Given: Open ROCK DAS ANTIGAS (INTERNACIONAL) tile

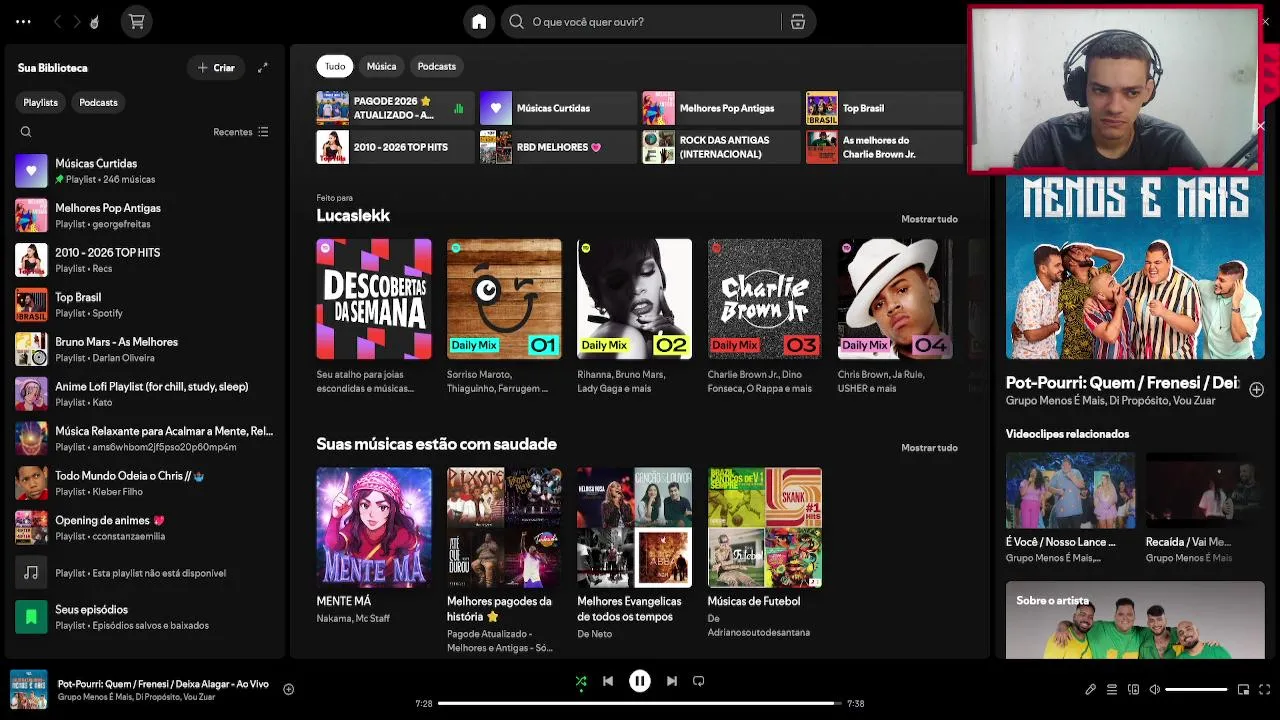Looking at the screenshot, I should [721, 147].
